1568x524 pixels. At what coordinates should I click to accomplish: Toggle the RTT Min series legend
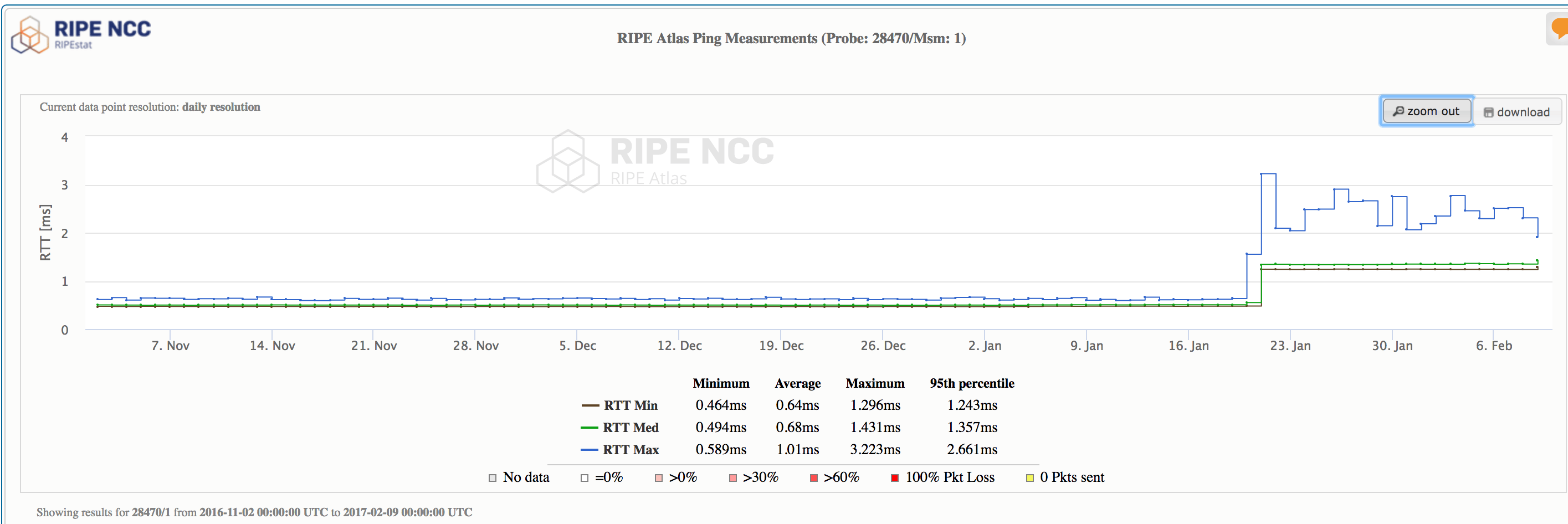click(x=620, y=405)
